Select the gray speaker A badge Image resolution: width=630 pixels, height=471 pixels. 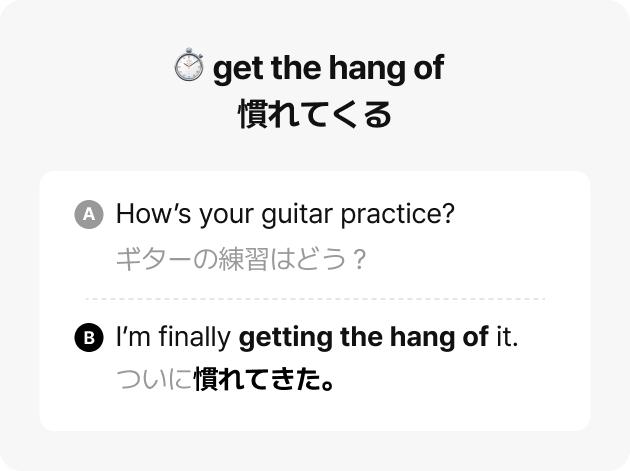89,214
